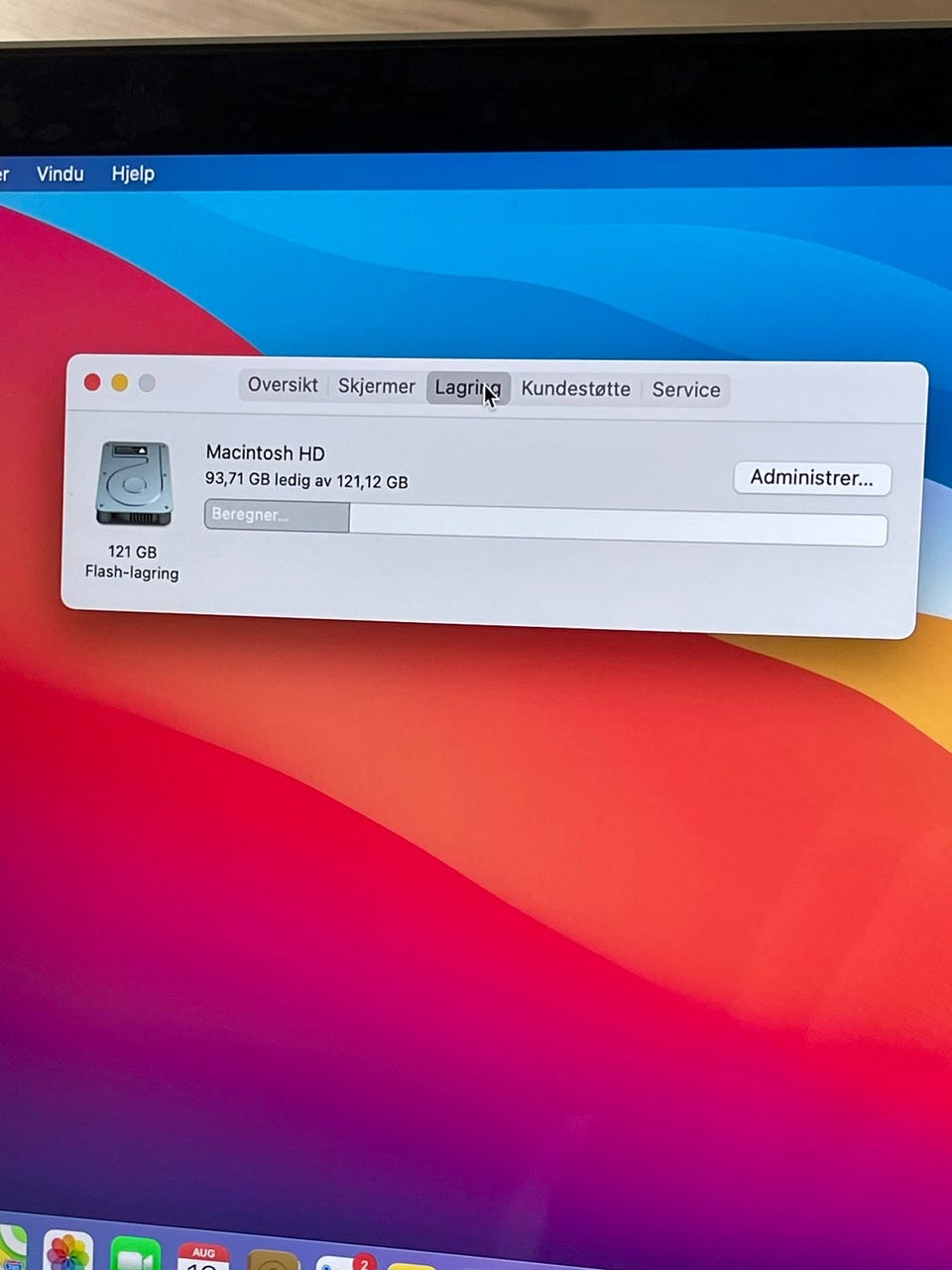
Task: Open the Maps app in the Dock
Action: 11,1249
